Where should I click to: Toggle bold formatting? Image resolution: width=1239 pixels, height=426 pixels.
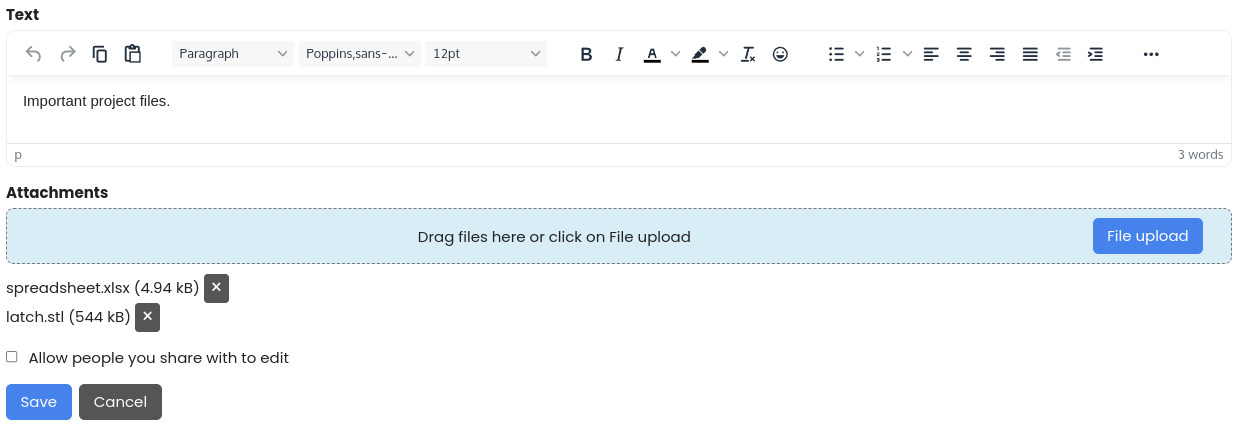pos(587,54)
